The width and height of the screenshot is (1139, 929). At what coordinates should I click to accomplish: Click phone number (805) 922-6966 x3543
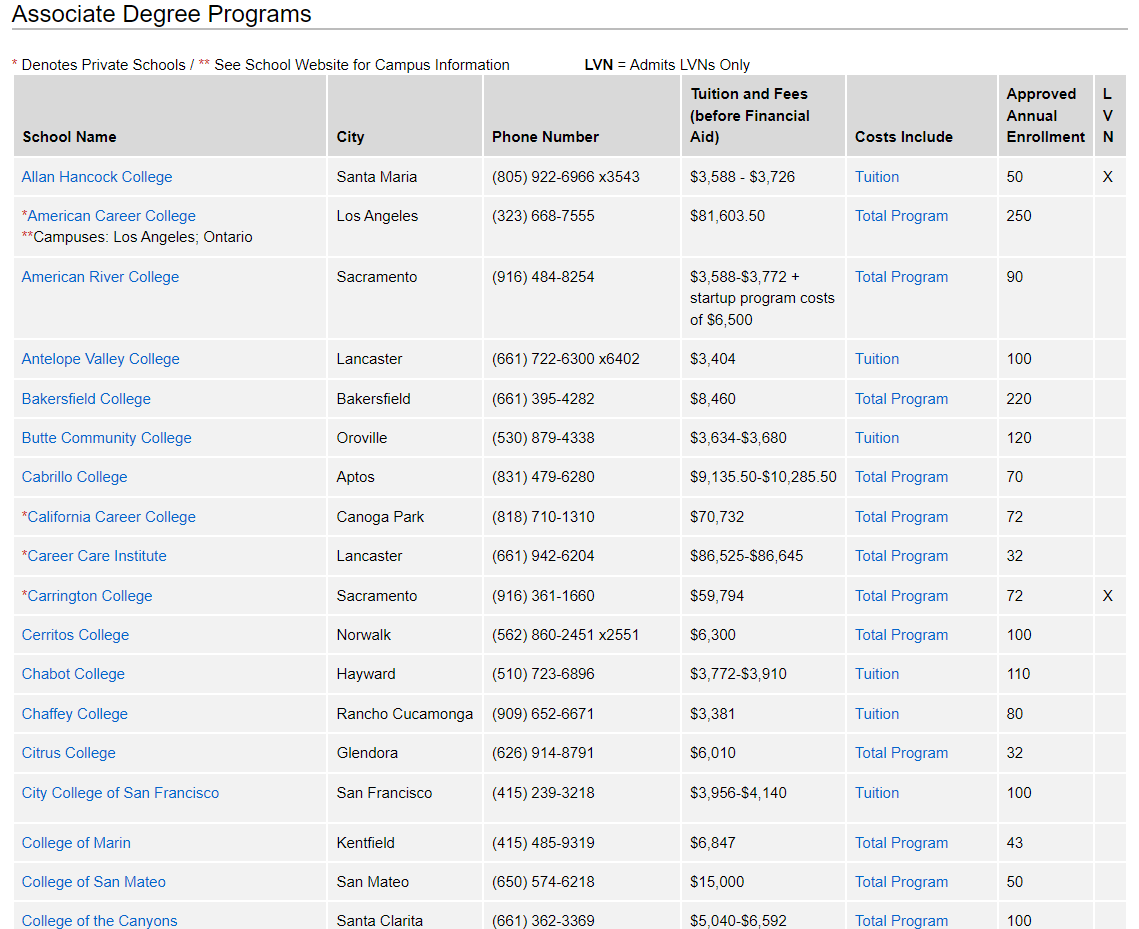pos(565,177)
